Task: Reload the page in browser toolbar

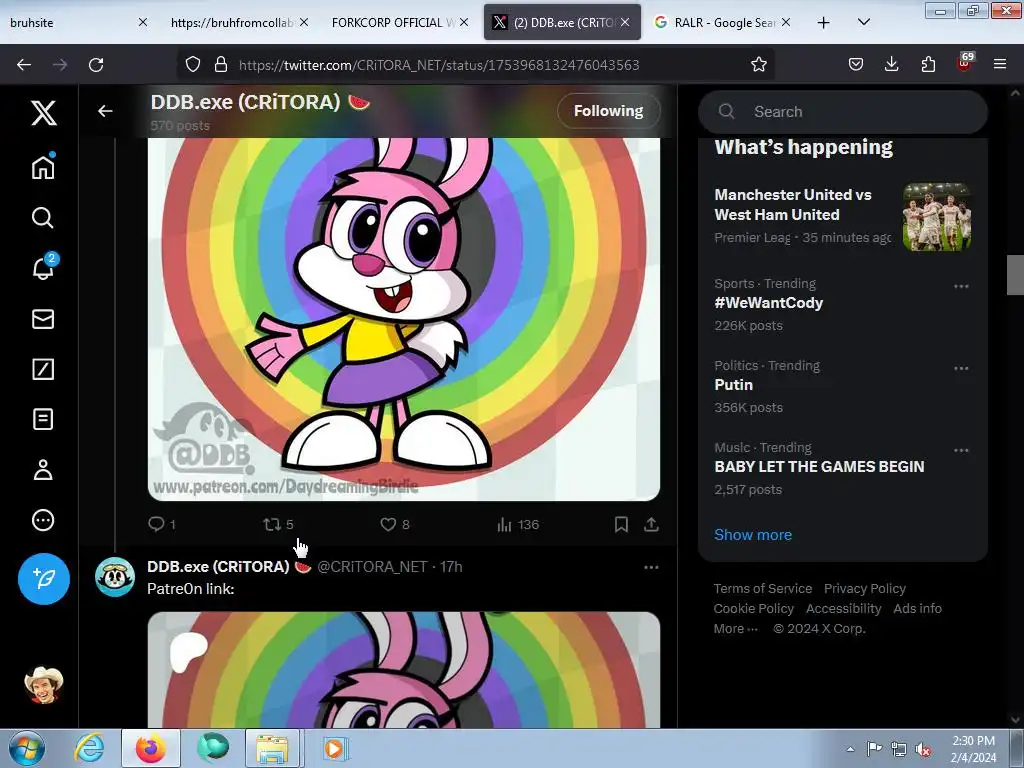Action: pyautogui.click(x=96, y=65)
